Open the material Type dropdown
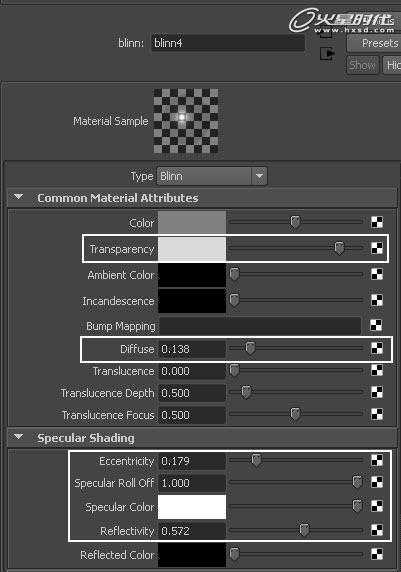Screen dimensions: 401x572 pyautogui.click(x=212, y=176)
